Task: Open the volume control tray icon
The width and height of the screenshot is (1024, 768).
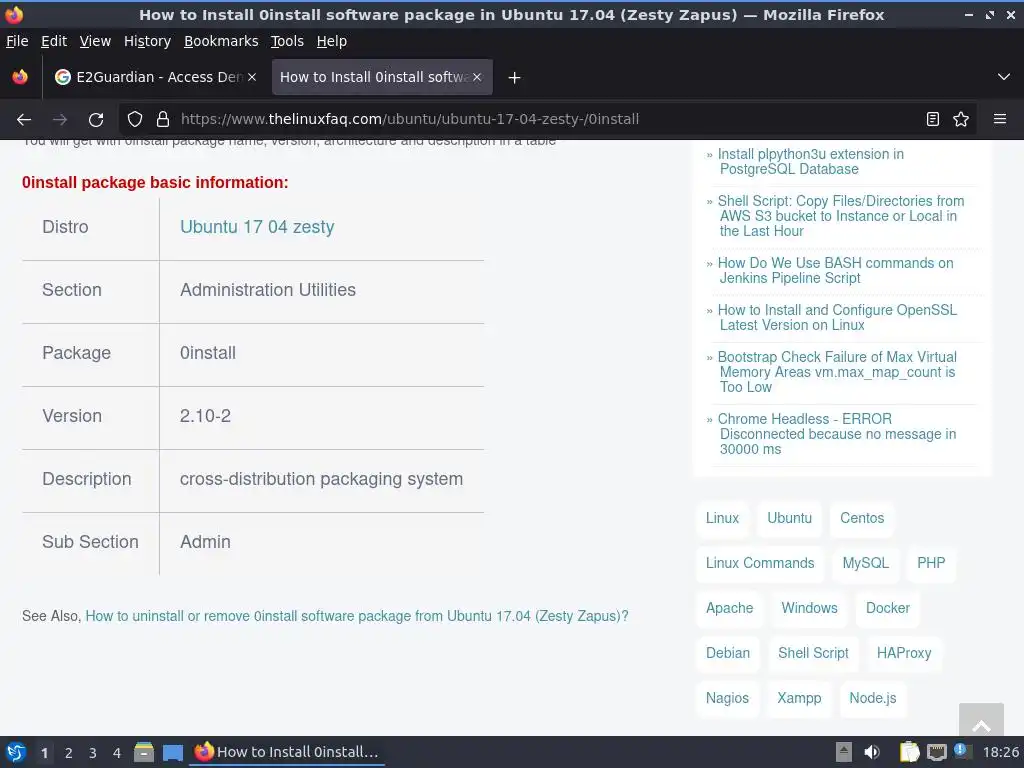Action: pos(872,752)
